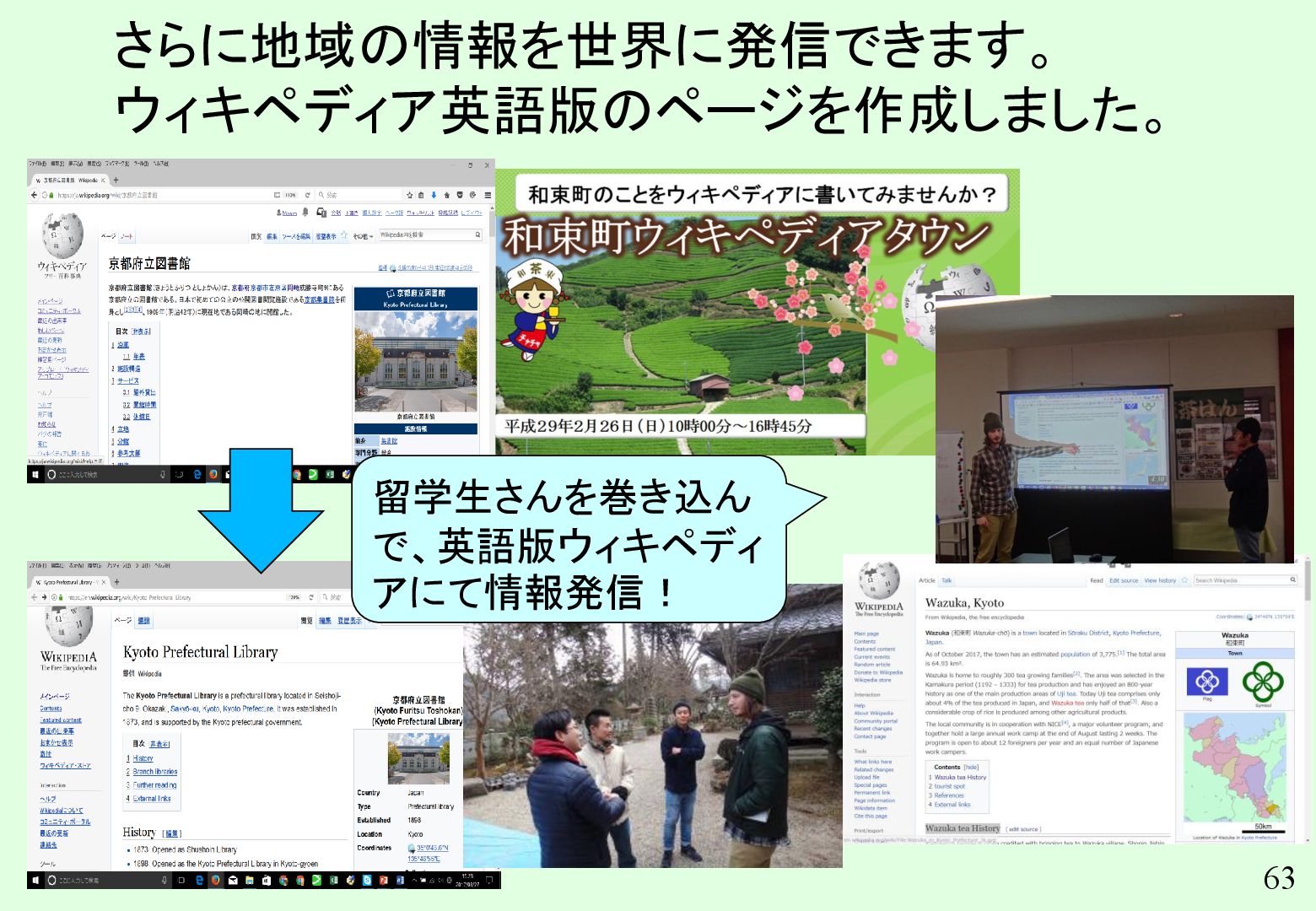Click Windows Start button in top screenshot taskbar
Image resolution: width=1316 pixels, height=911 pixels.
35,475
